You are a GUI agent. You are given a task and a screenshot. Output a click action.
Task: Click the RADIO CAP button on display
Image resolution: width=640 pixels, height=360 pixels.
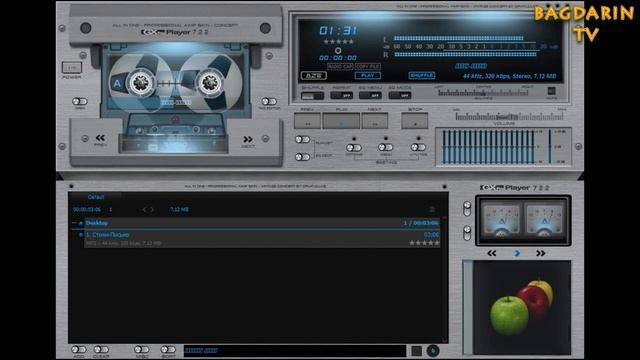340,67
